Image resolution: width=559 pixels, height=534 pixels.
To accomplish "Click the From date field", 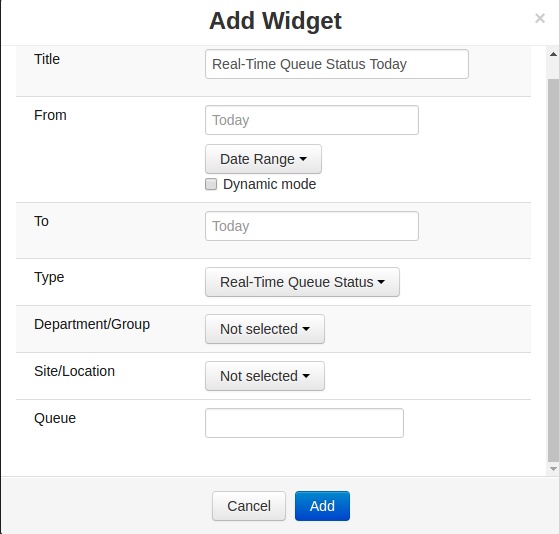I will point(312,120).
